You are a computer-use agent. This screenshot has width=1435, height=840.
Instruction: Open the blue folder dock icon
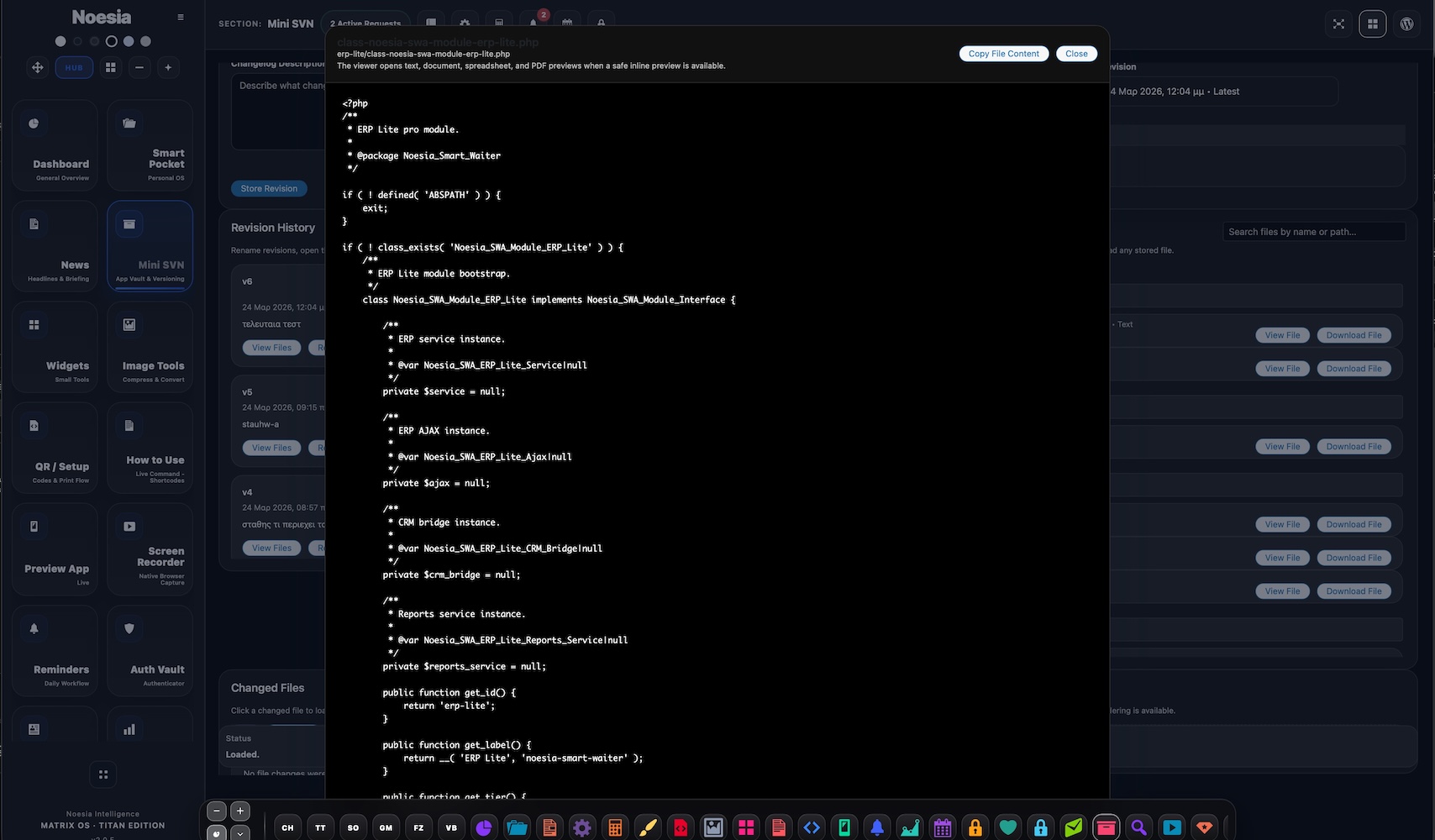point(517,827)
